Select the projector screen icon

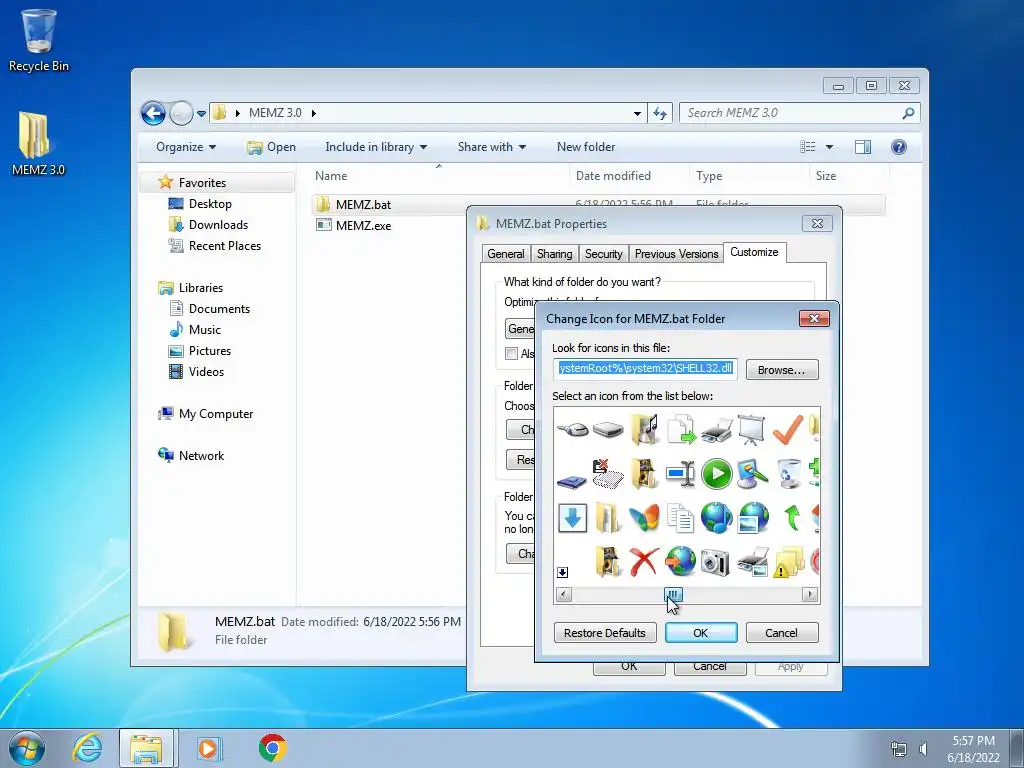point(751,429)
